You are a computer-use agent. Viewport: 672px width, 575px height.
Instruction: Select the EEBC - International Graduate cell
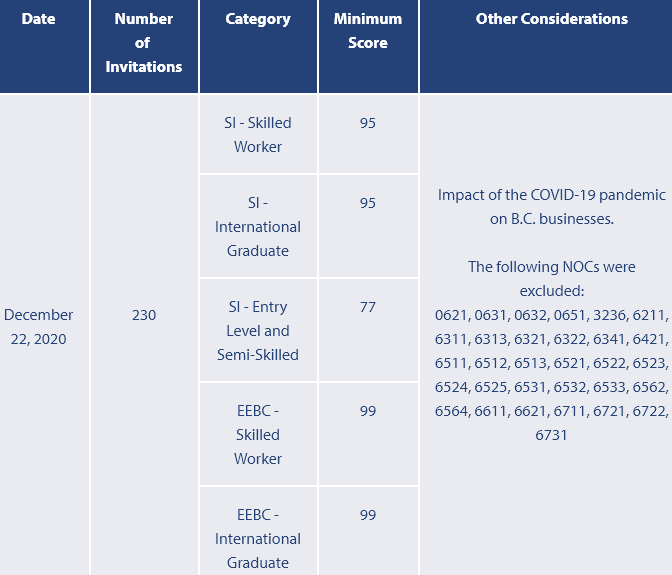tap(258, 539)
